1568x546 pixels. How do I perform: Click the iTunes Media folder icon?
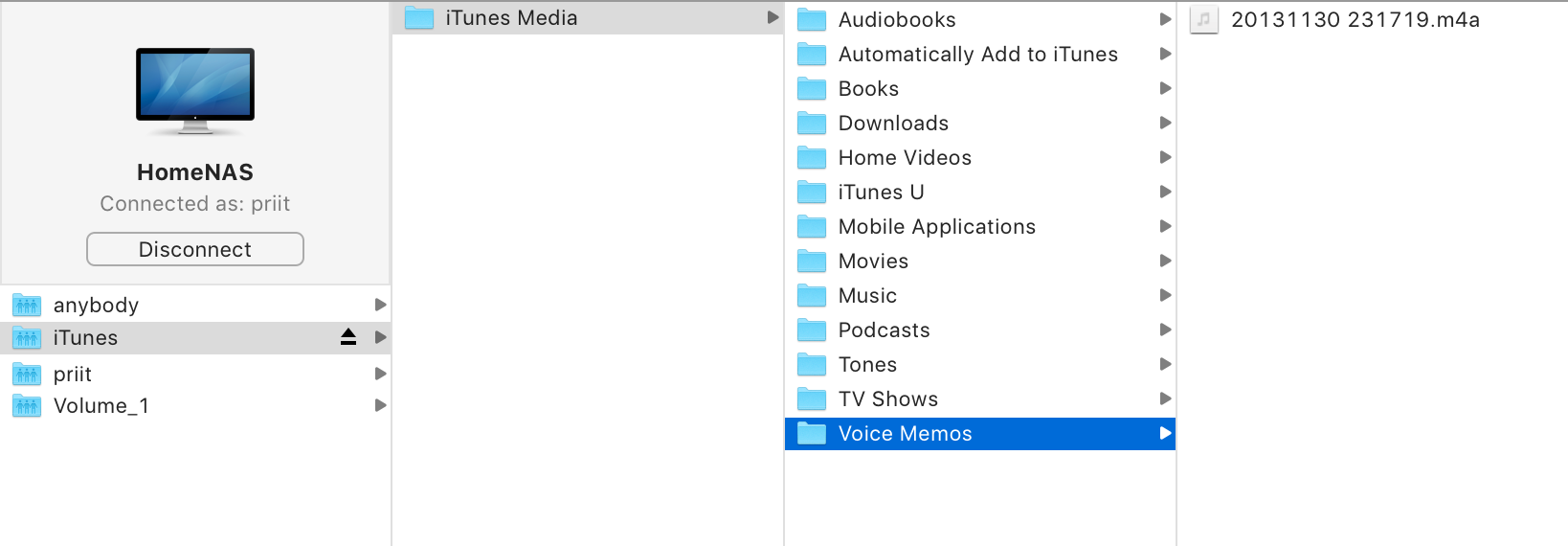pos(419,18)
